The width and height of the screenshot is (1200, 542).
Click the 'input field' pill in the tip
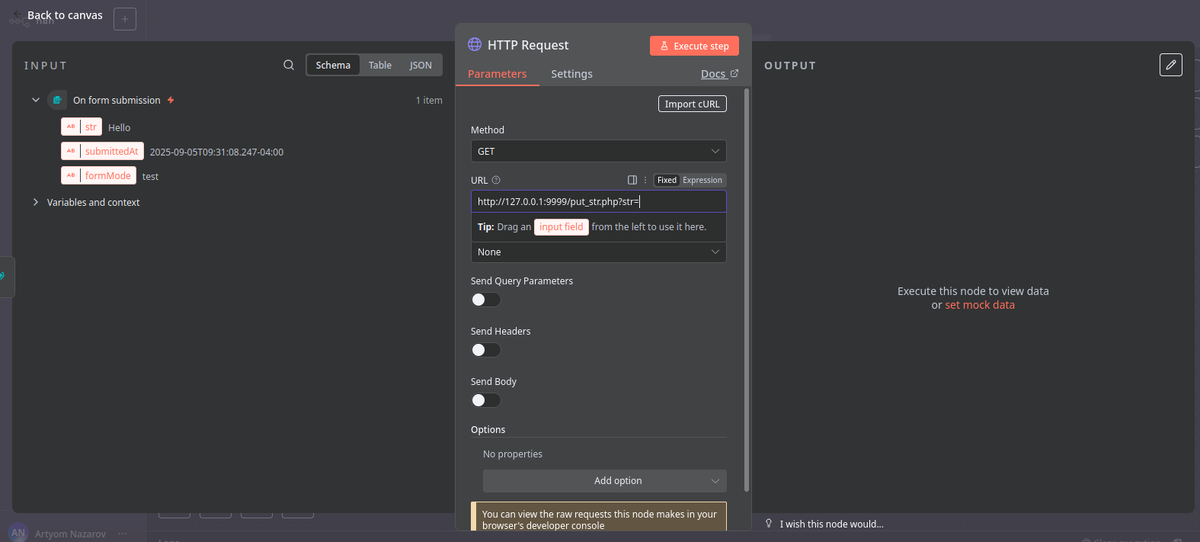(x=560, y=227)
